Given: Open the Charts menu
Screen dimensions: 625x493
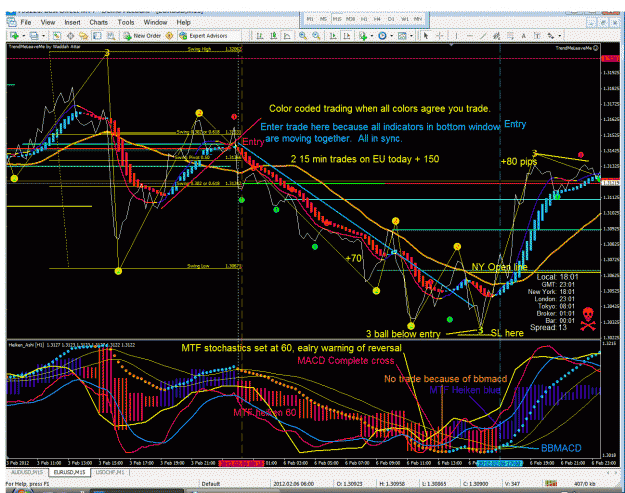Looking at the screenshot, I should [x=98, y=22].
